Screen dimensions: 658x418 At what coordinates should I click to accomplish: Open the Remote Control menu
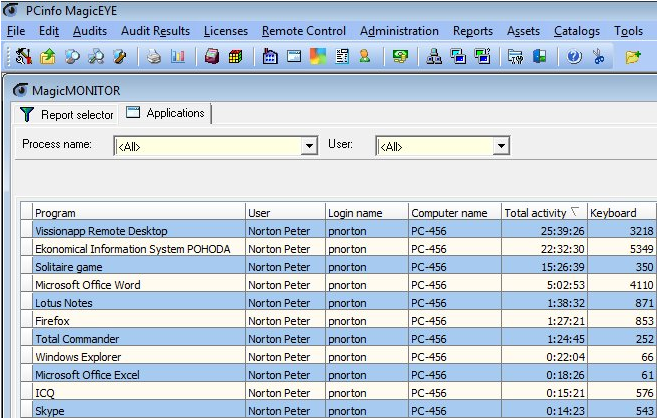[x=304, y=31]
